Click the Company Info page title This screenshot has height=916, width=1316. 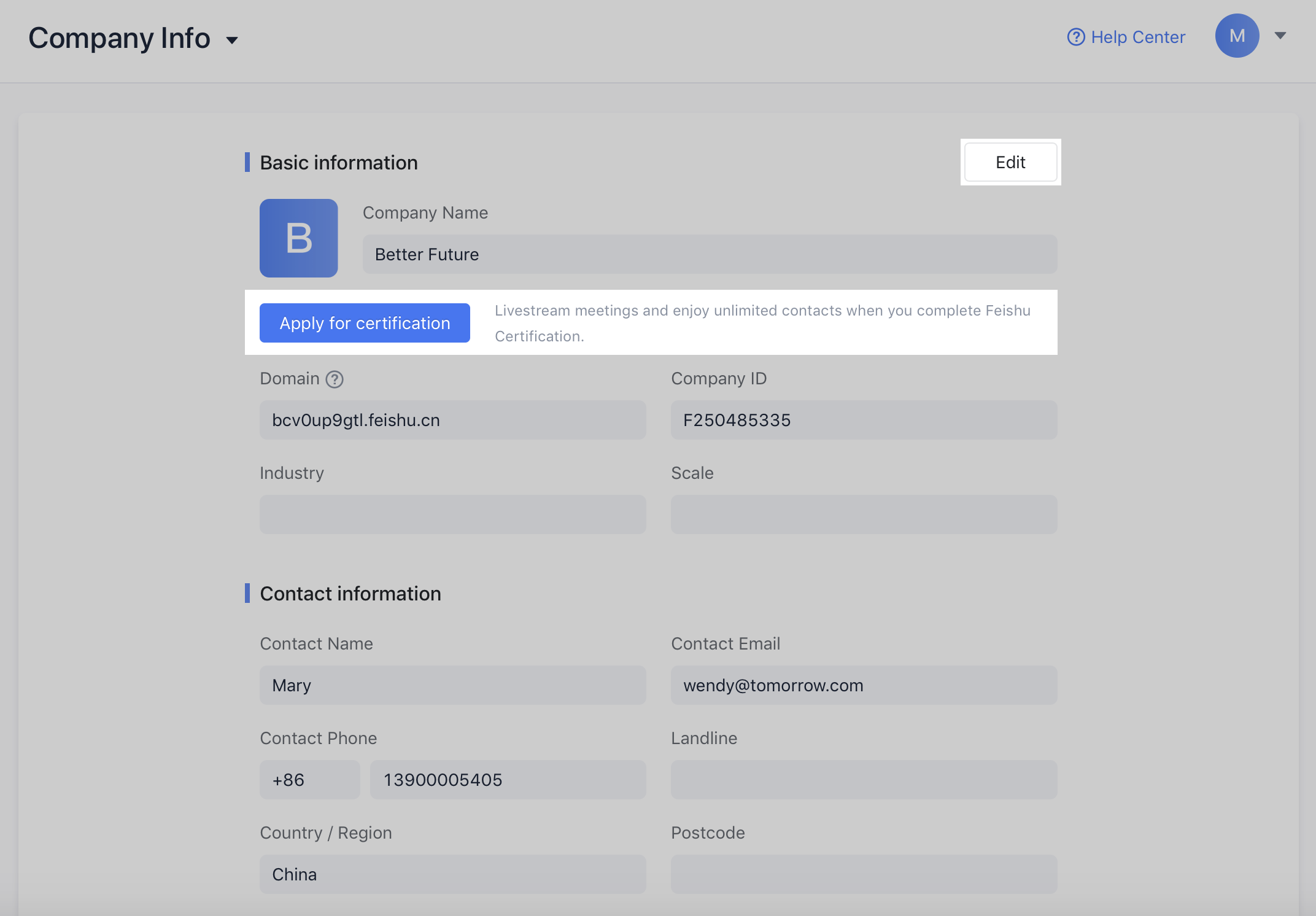[119, 38]
